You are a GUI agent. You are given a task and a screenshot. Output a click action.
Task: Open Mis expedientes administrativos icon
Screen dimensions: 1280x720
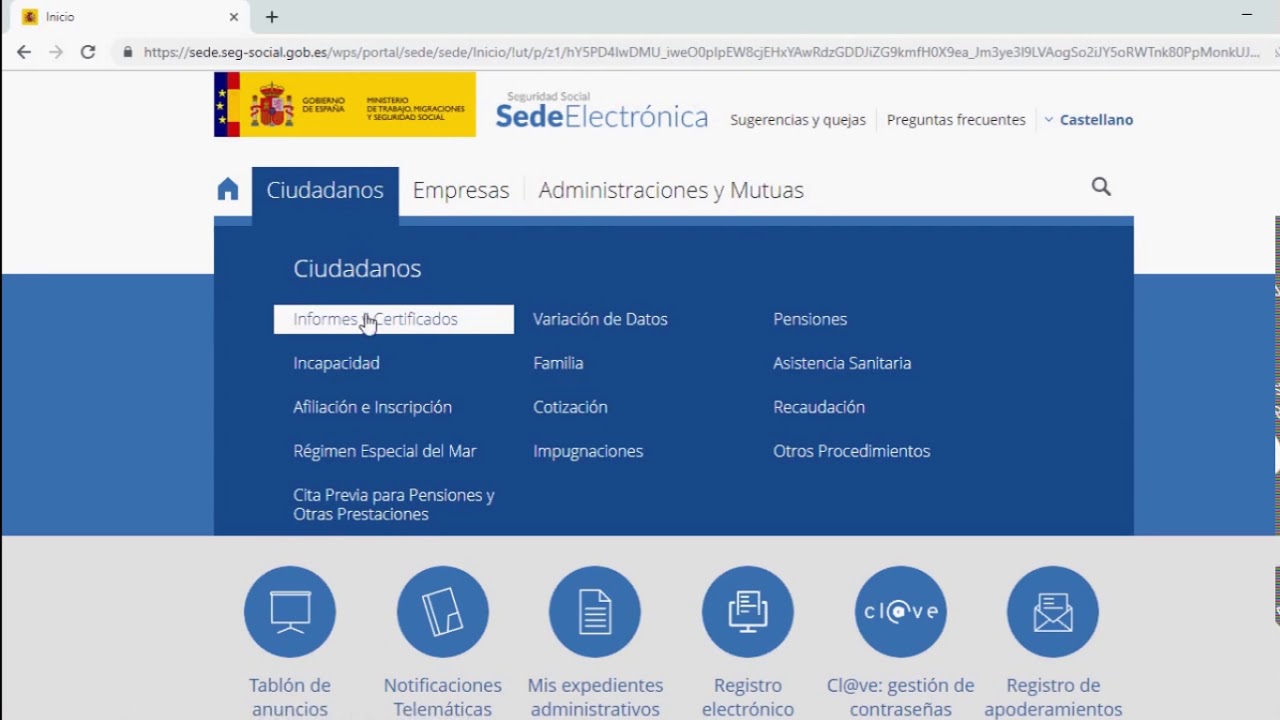(x=595, y=611)
